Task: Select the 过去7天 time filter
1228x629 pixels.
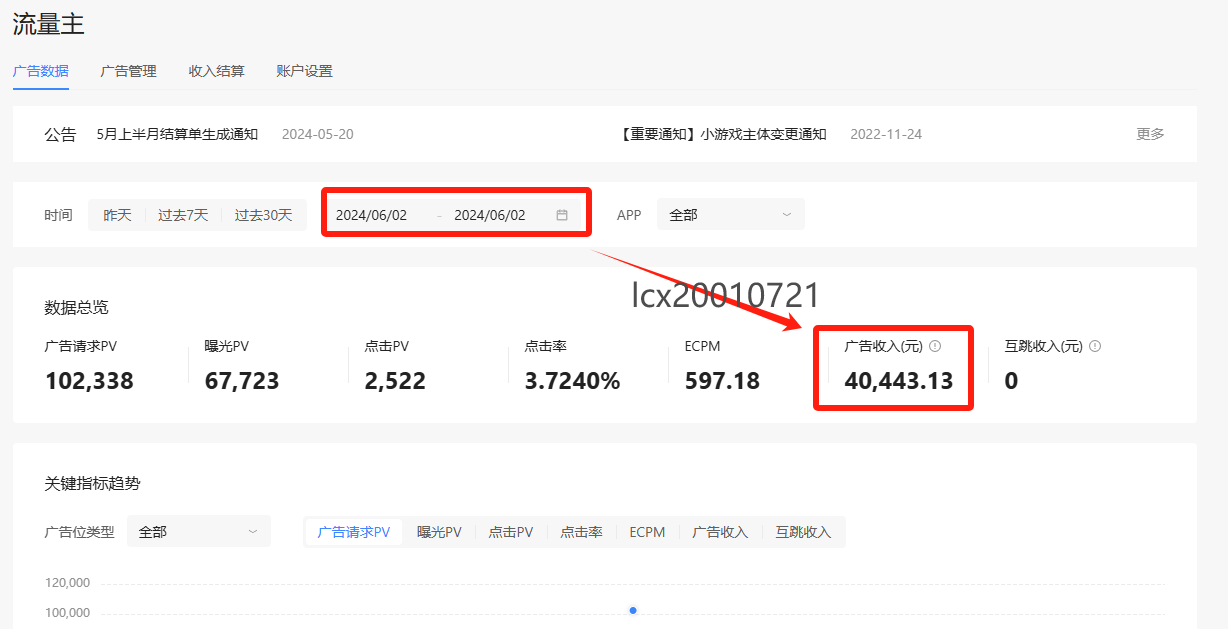Action: [x=183, y=215]
